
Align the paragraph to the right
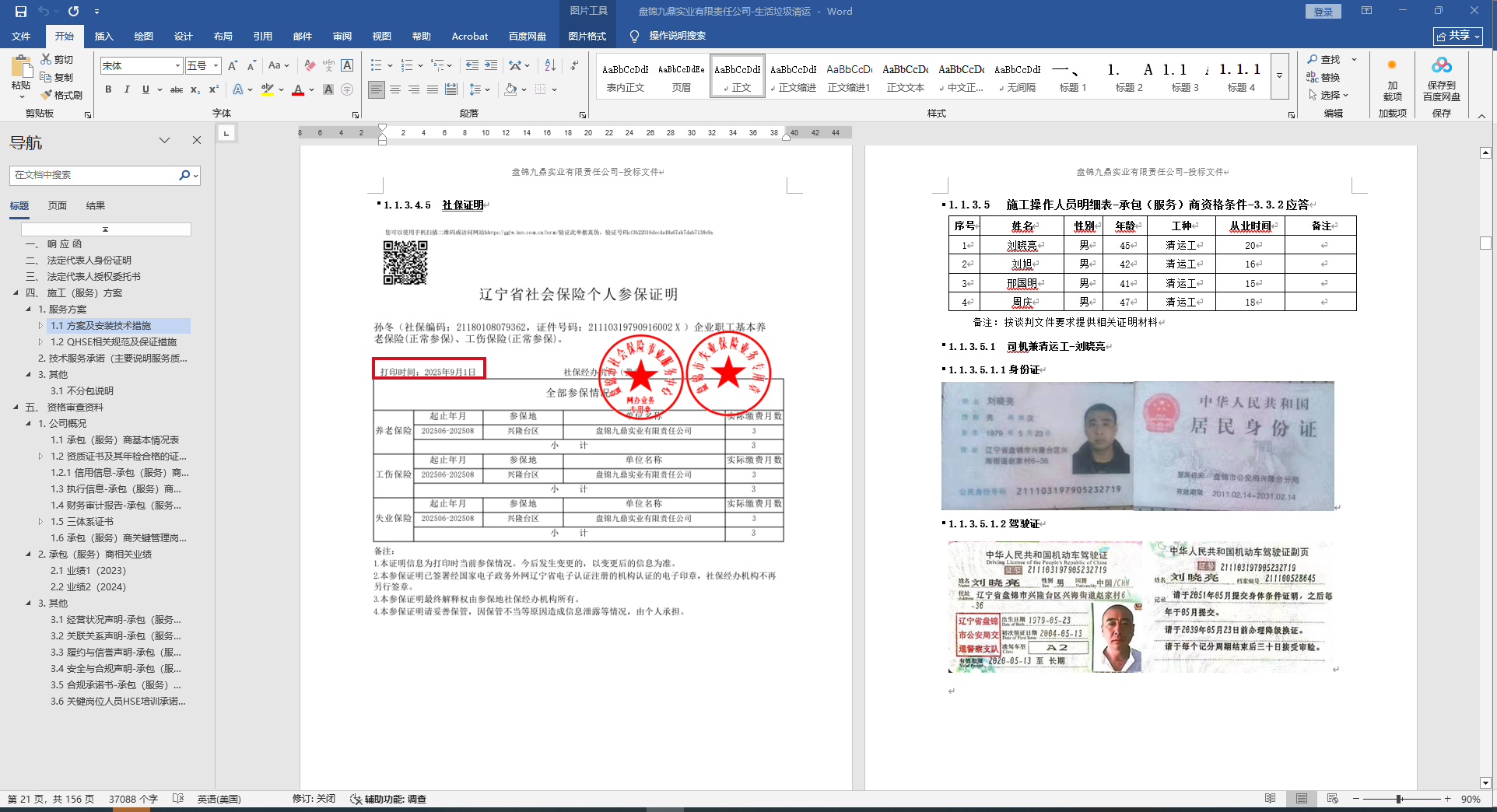[414, 89]
